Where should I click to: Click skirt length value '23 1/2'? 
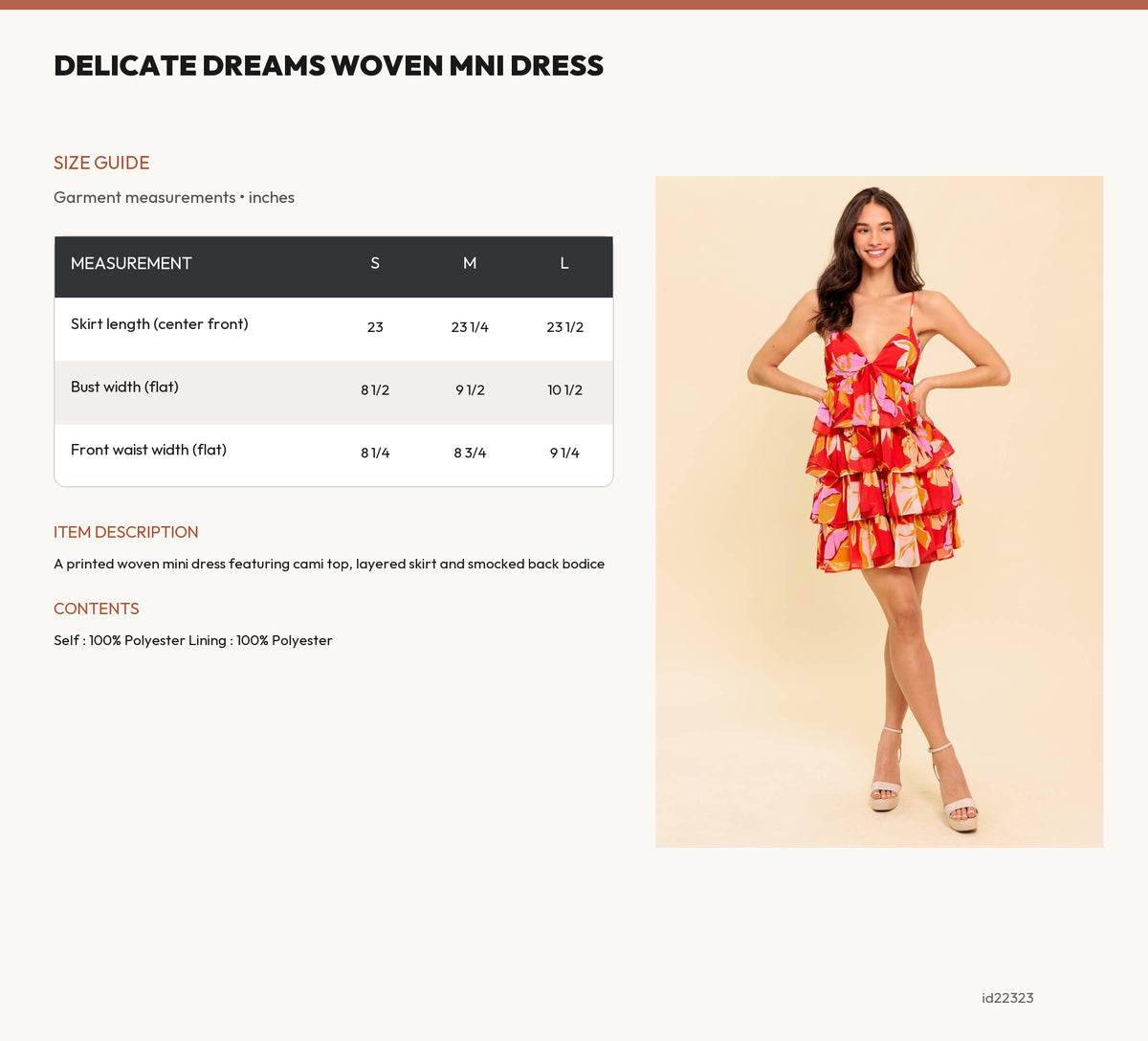(x=564, y=327)
